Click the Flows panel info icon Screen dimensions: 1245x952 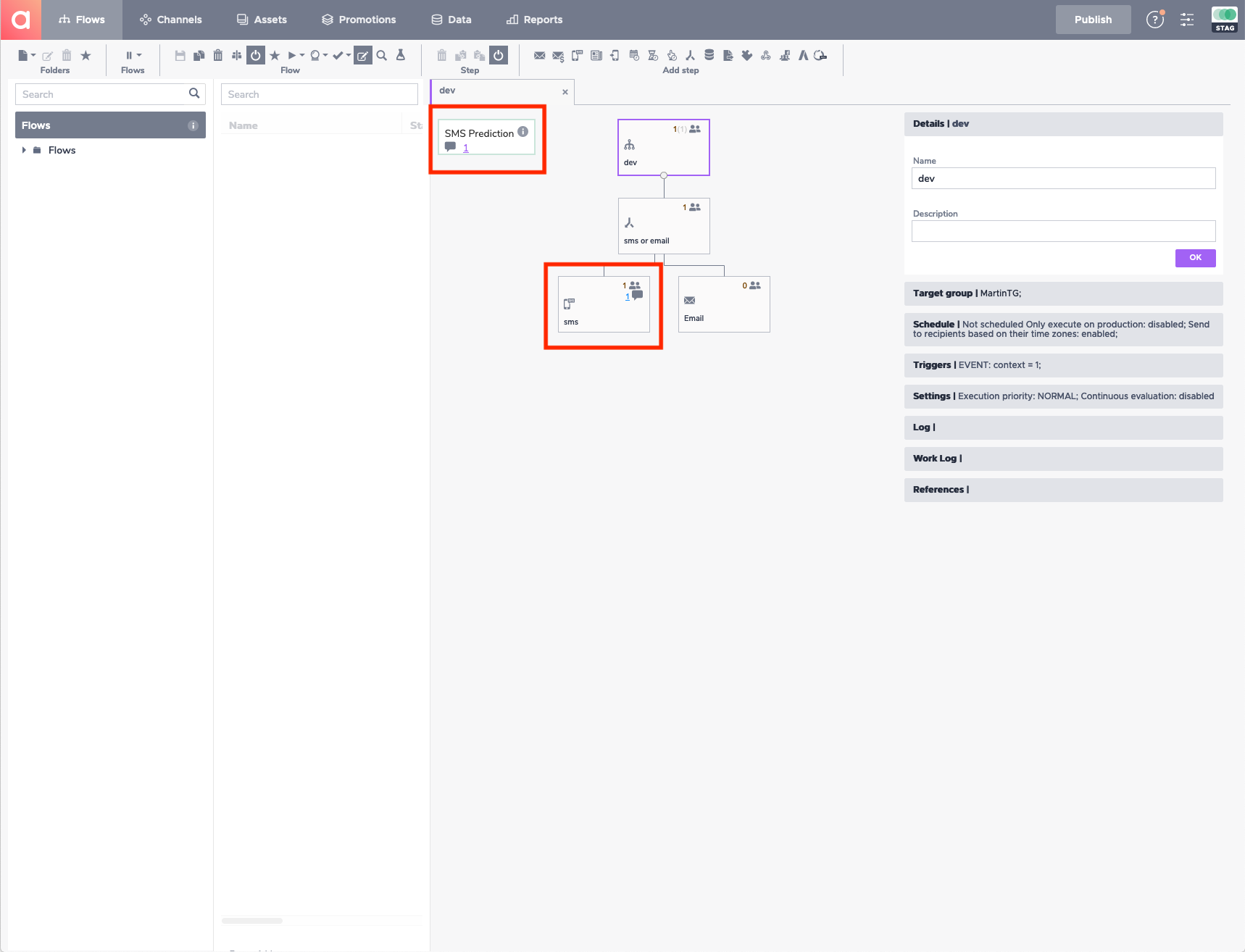coord(193,125)
